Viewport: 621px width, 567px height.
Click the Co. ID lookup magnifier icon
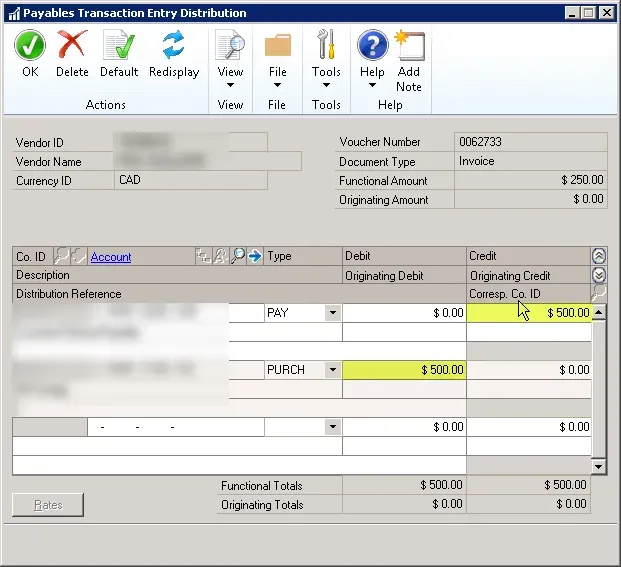tap(60, 257)
